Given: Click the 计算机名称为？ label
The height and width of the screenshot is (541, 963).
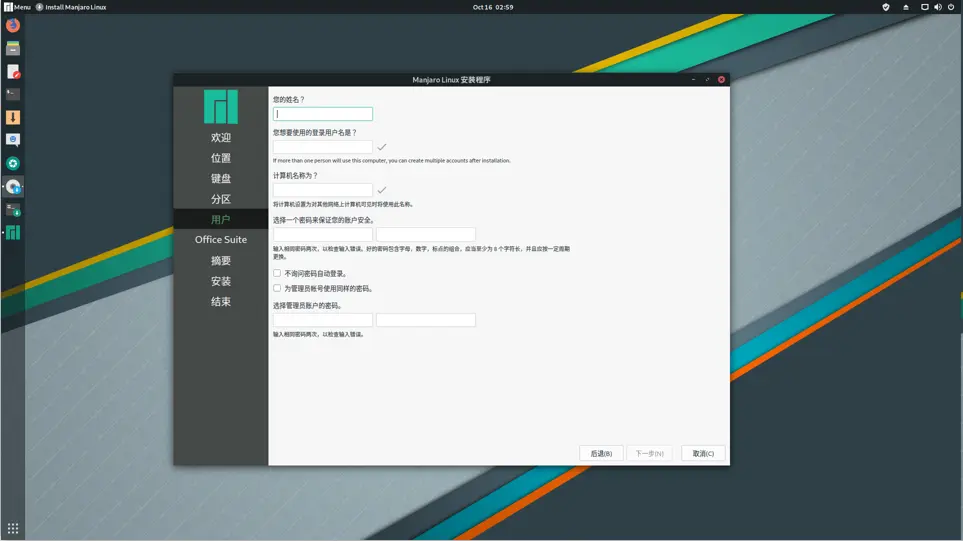Looking at the screenshot, I should pos(295,176).
